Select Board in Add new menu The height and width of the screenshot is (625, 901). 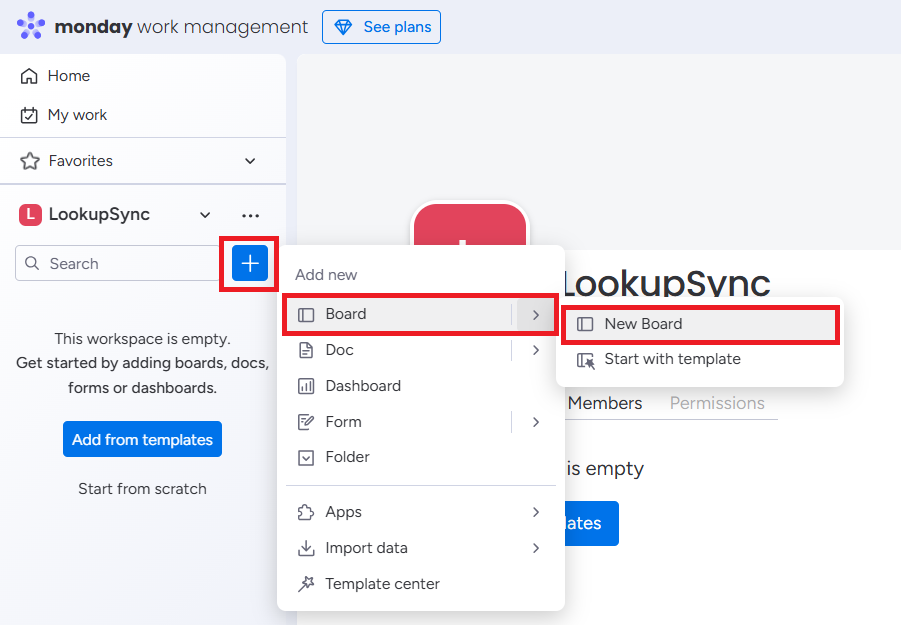click(399, 314)
